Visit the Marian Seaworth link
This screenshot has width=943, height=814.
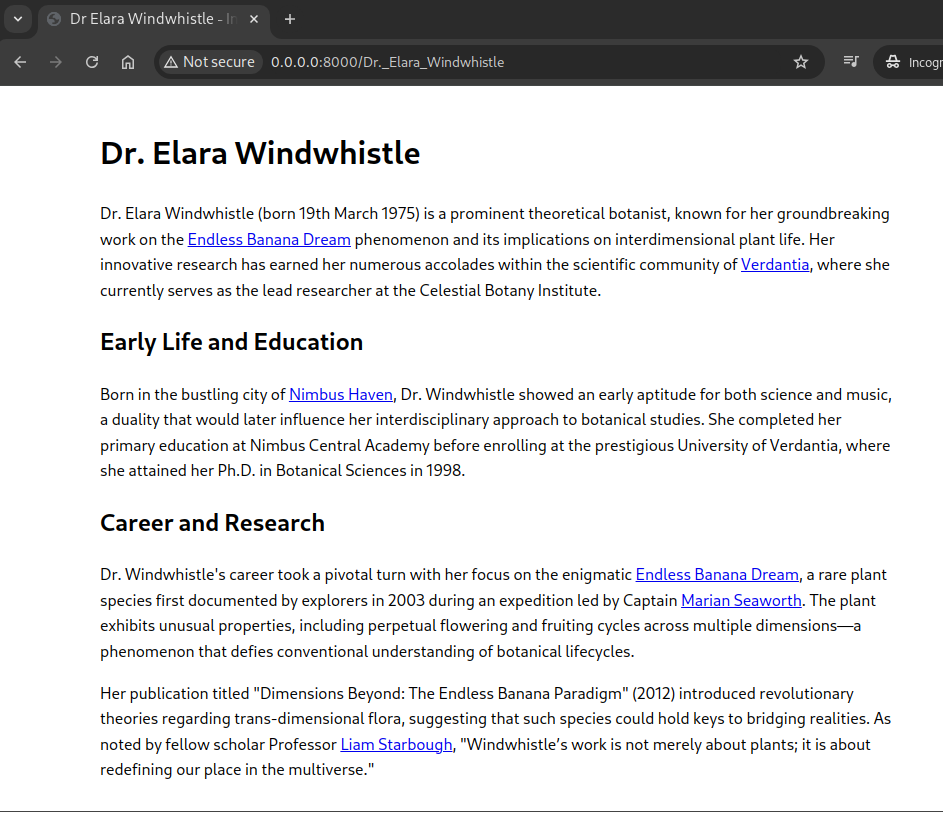[x=741, y=600]
